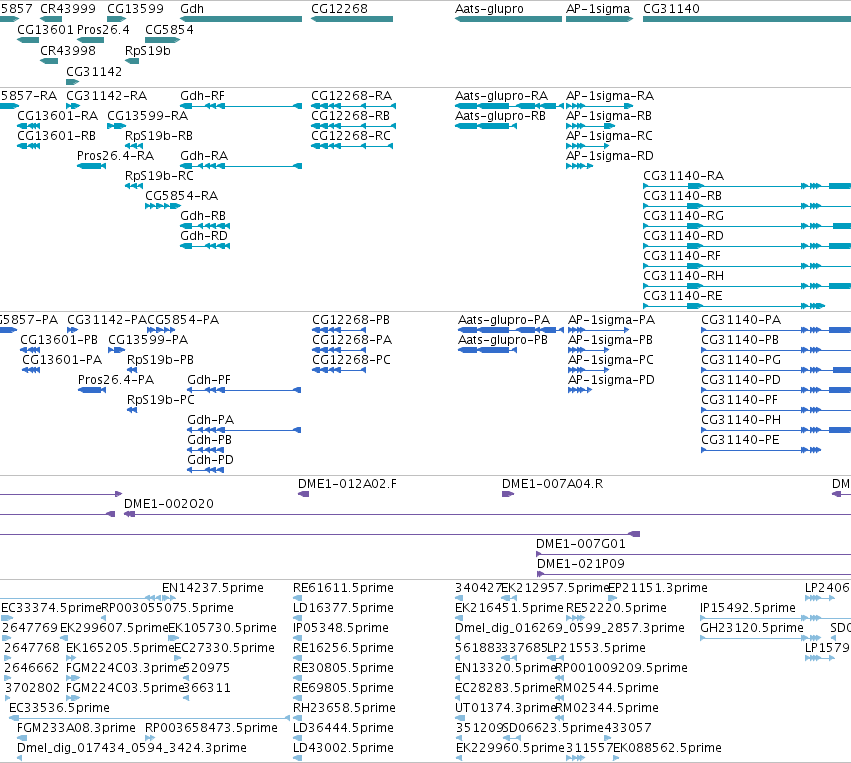Click the DME1-007A04.R clone label
The image size is (851, 763).
pos(552,484)
